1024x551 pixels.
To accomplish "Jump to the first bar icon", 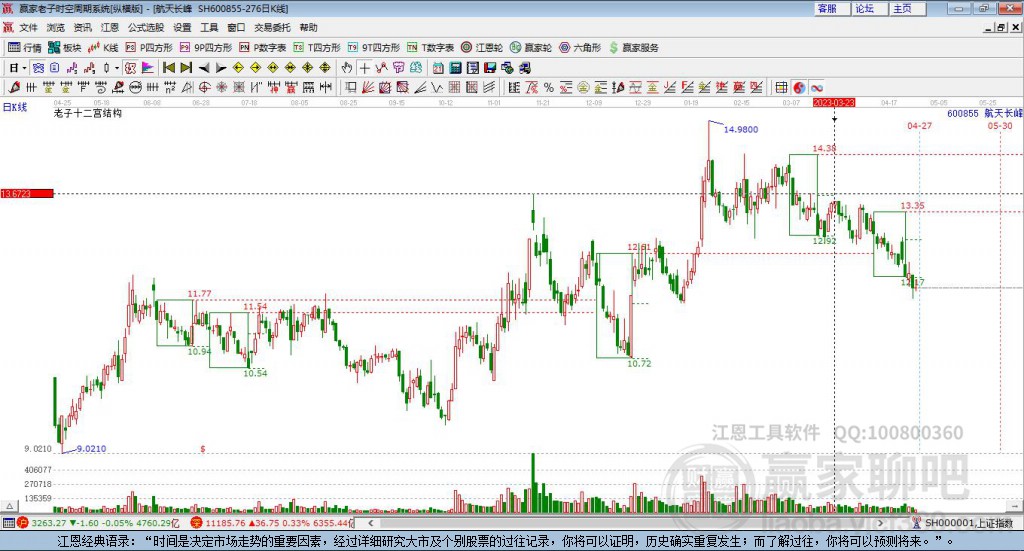I will 168,68.
